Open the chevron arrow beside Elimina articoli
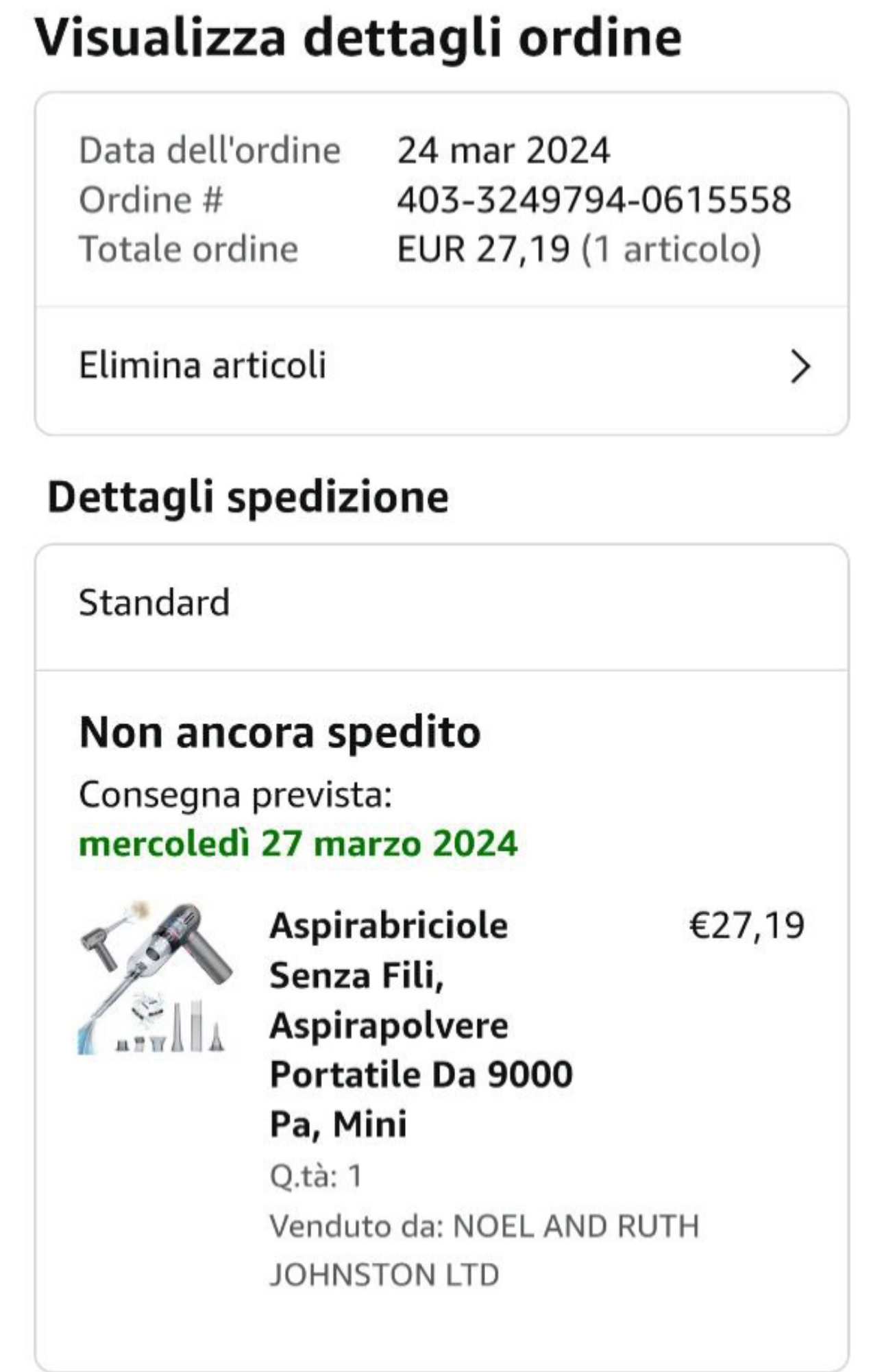 (x=800, y=366)
